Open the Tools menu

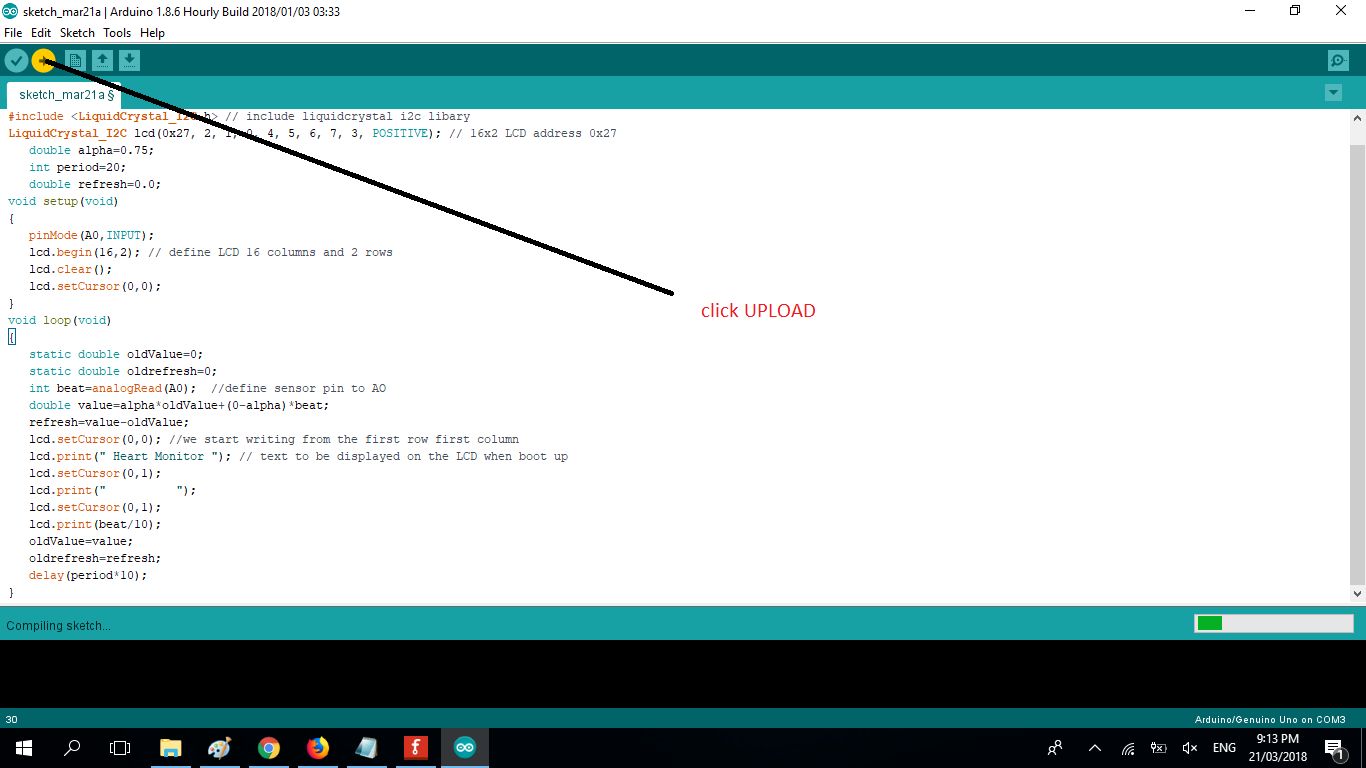(117, 33)
